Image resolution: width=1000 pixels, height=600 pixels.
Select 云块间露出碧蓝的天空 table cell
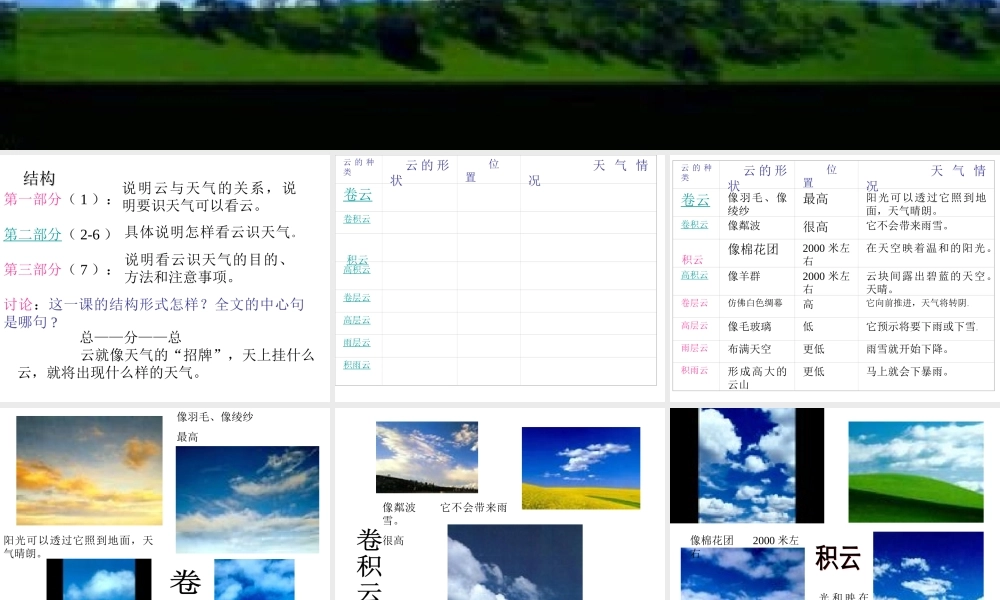coord(929,282)
